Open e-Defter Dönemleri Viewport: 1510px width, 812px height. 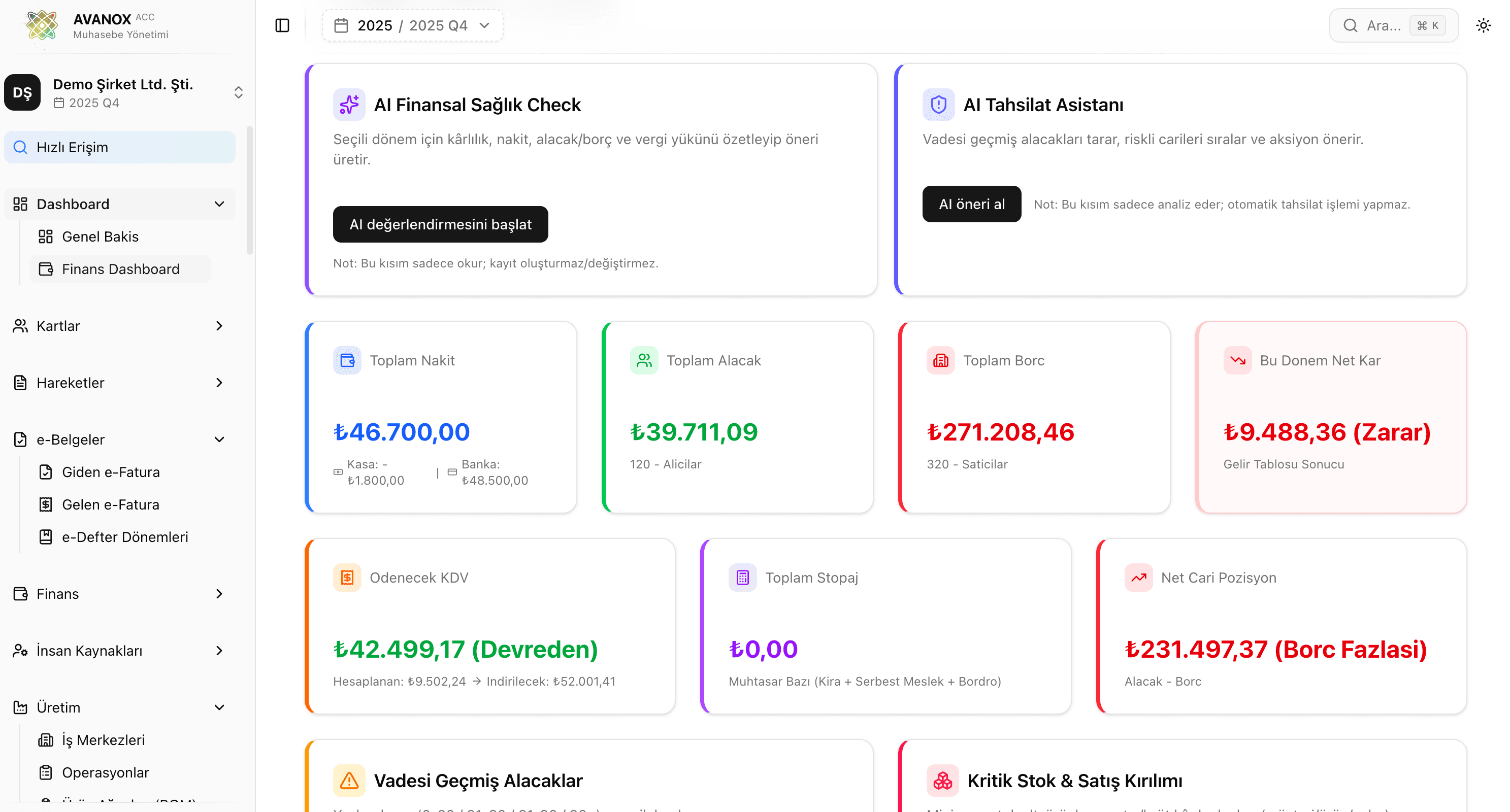point(120,537)
